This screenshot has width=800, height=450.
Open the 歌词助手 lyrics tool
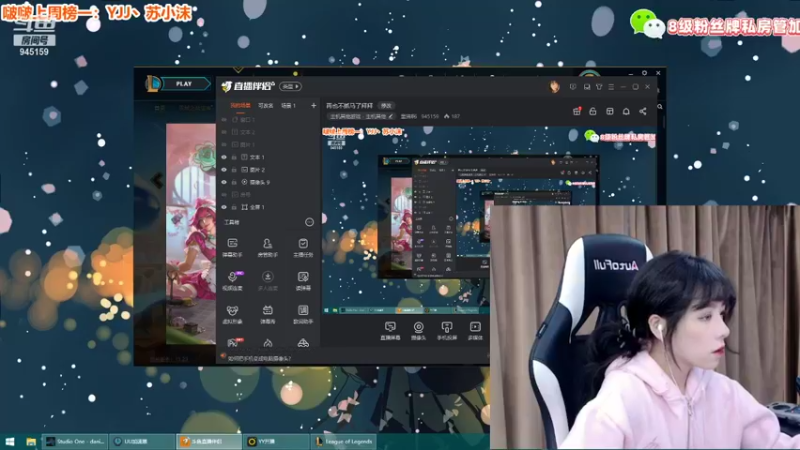pos(303,315)
